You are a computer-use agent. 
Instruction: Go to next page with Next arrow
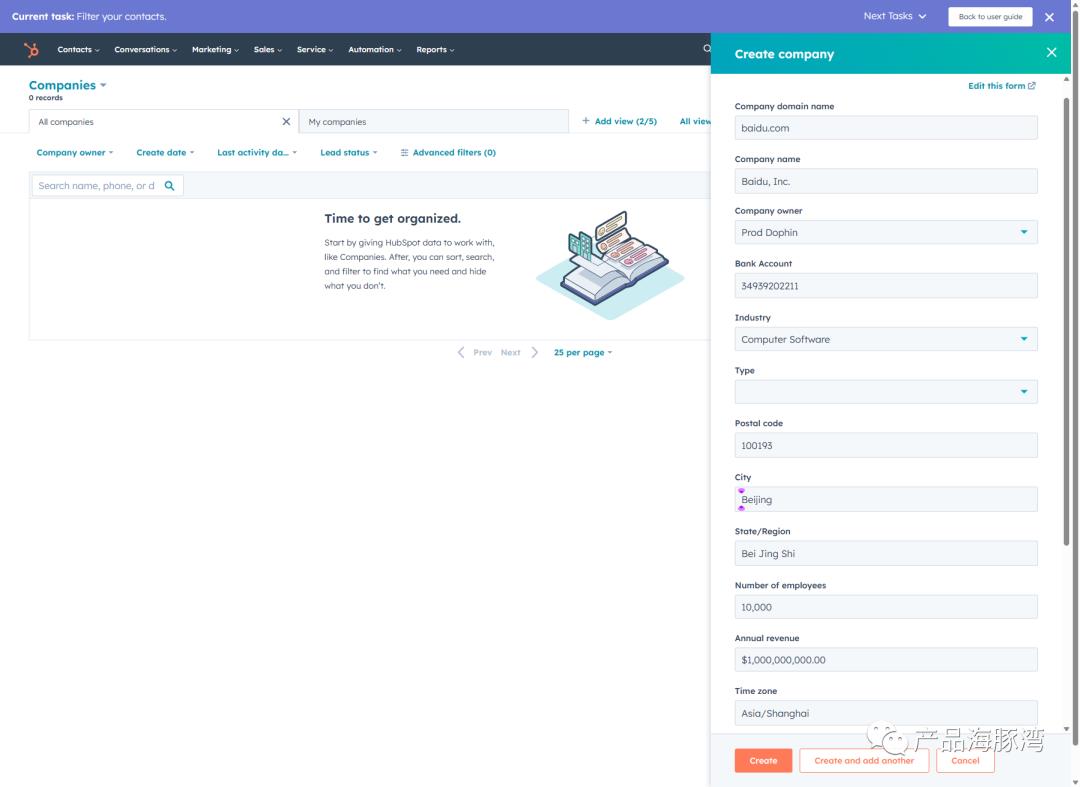click(534, 353)
